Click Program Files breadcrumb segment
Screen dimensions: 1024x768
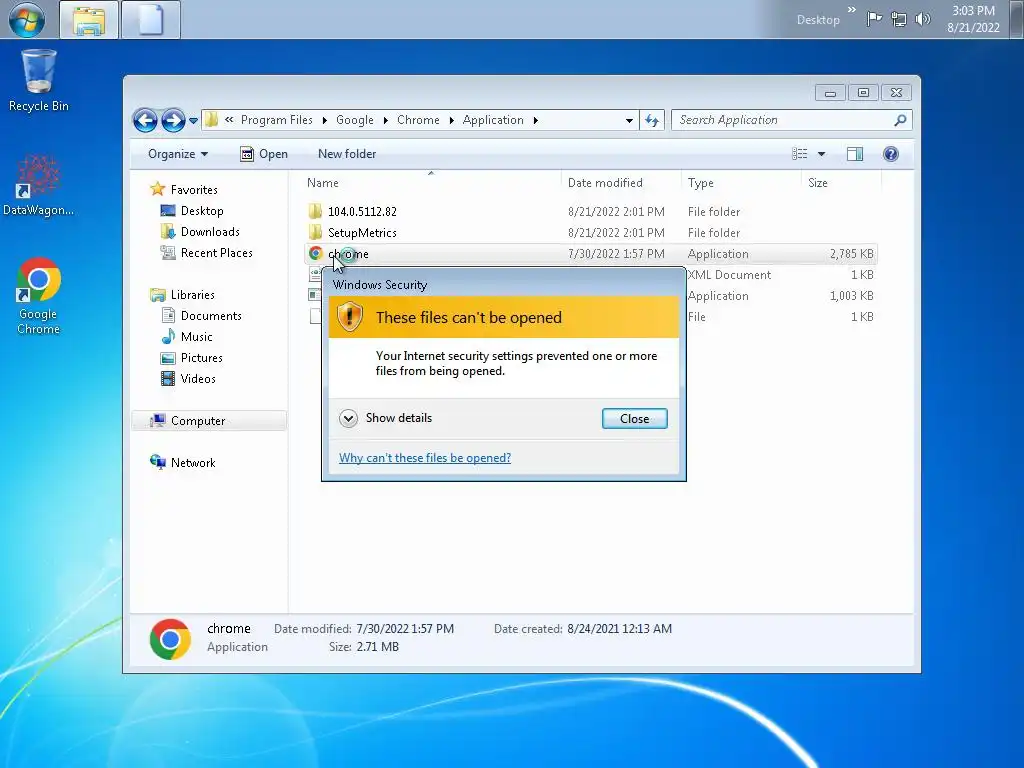pos(276,120)
